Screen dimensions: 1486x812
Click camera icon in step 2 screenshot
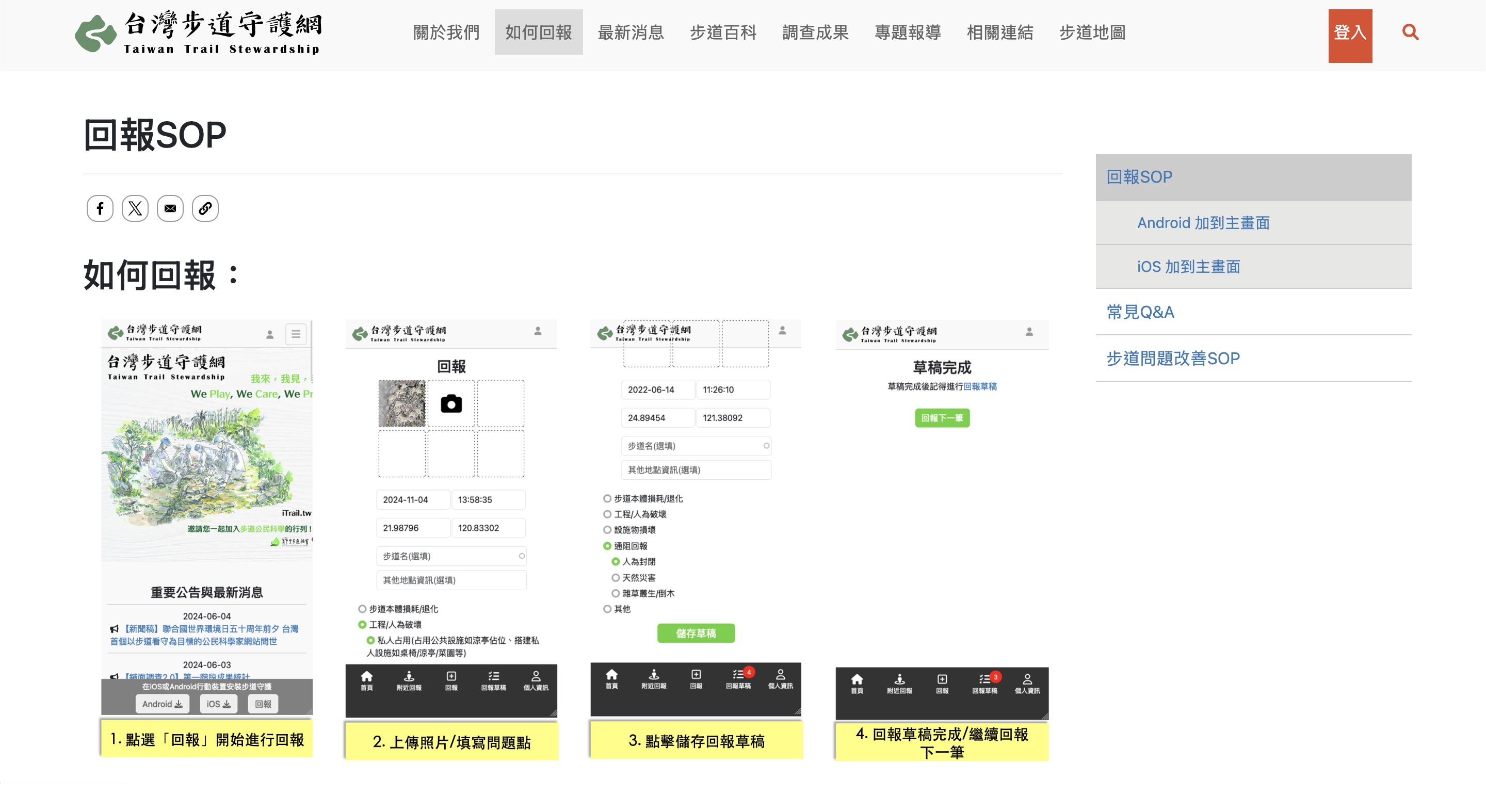click(451, 404)
